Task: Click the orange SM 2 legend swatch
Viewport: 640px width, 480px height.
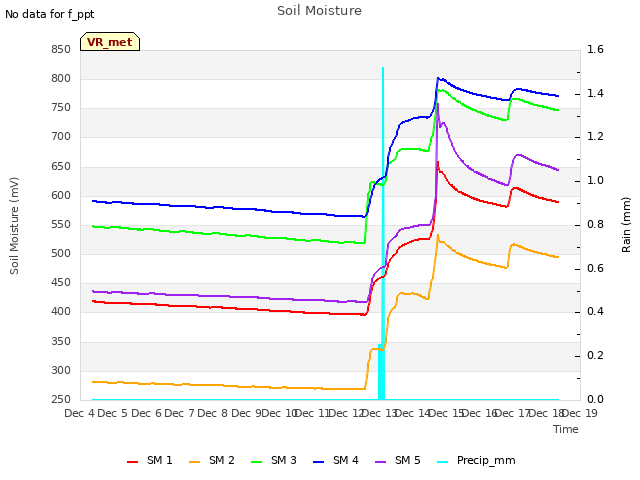Action: [x=195, y=462]
